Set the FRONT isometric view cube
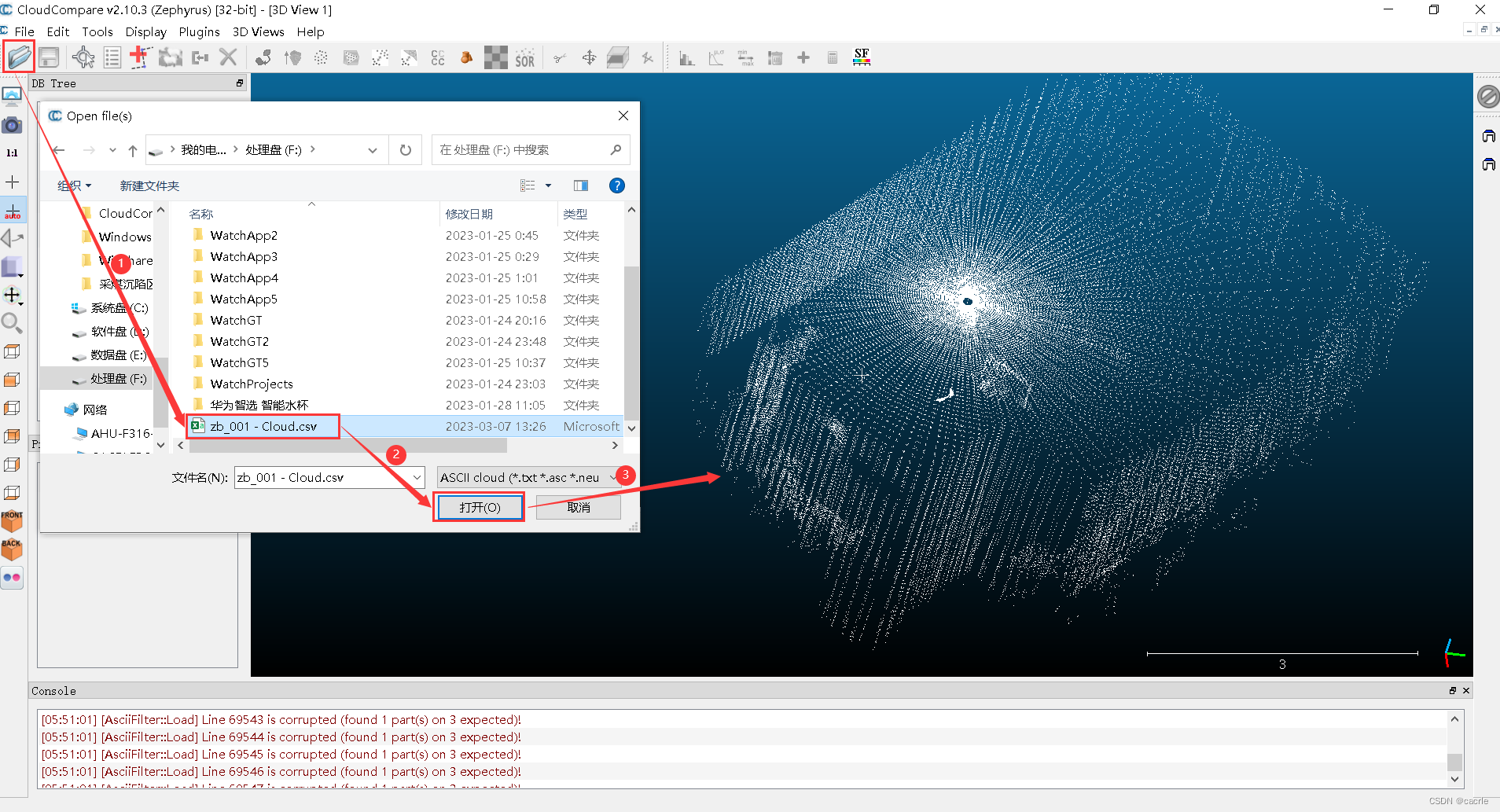This screenshot has height=812, width=1500. [x=12, y=520]
